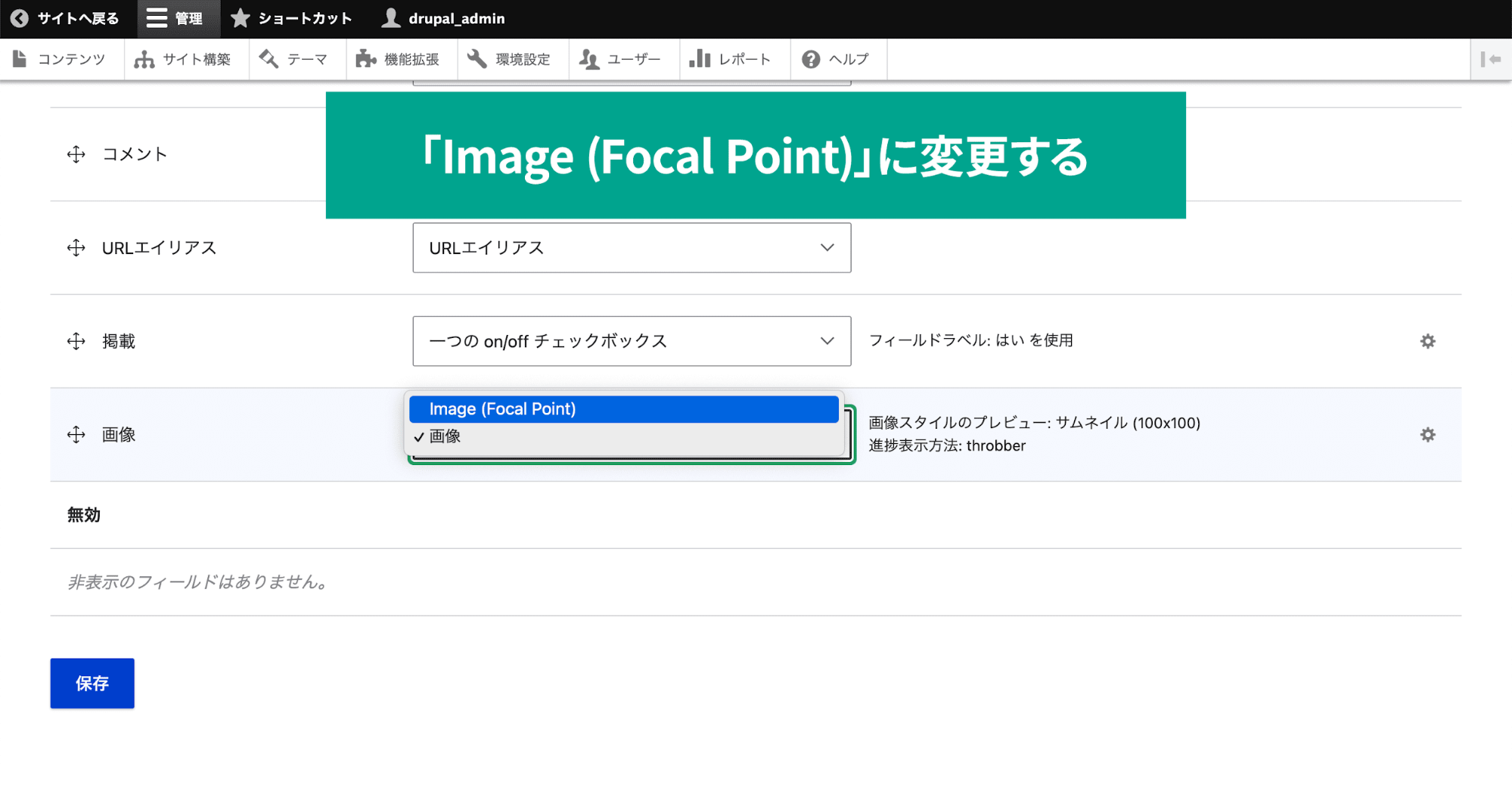Click the 無効 section heading
Viewport: 1512px width, 788px height.
(84, 515)
